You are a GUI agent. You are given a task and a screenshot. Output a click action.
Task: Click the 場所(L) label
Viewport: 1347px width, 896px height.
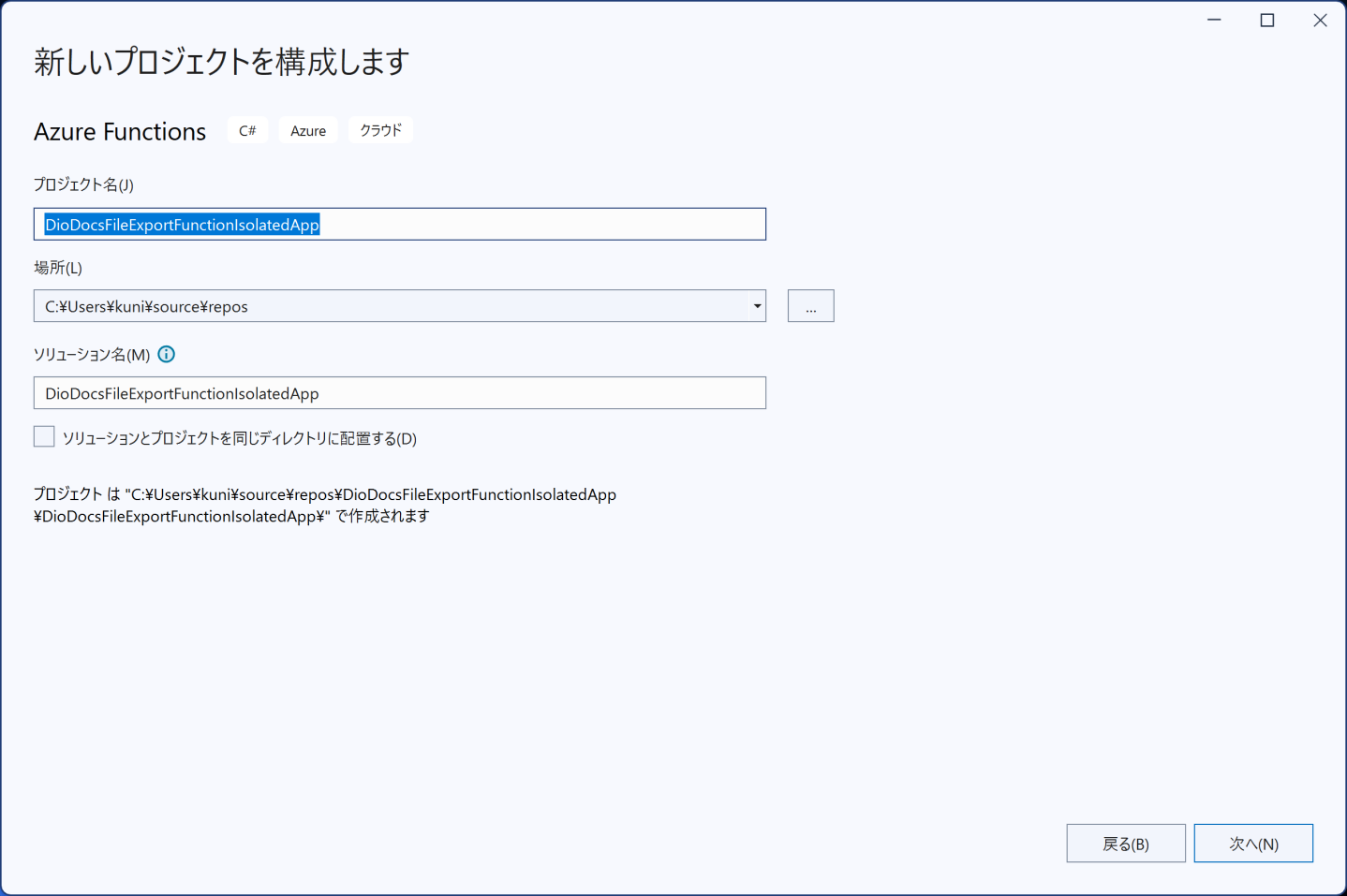pyautogui.click(x=58, y=268)
